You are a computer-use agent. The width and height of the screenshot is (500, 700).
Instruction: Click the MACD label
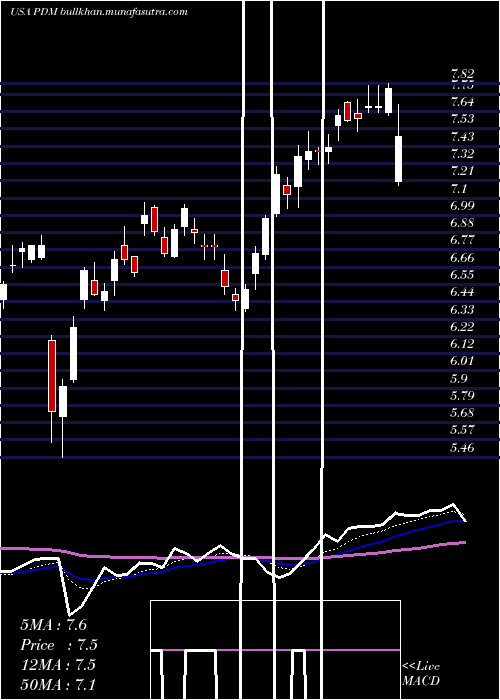pos(421,681)
